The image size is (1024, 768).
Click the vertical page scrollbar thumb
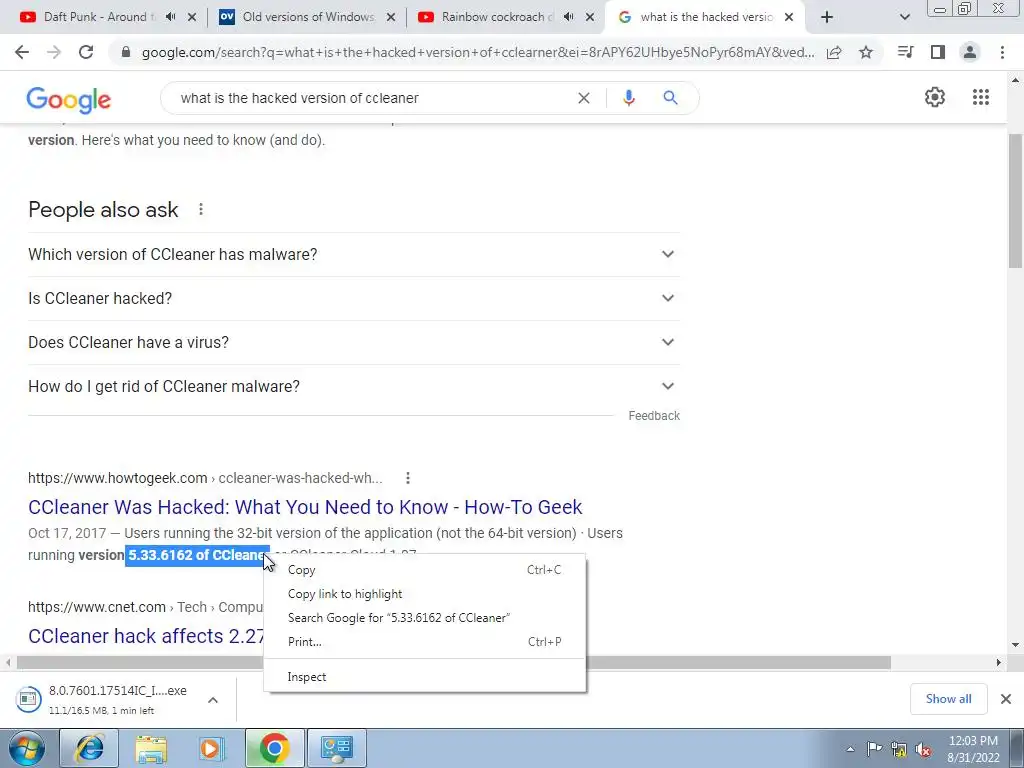1015,200
